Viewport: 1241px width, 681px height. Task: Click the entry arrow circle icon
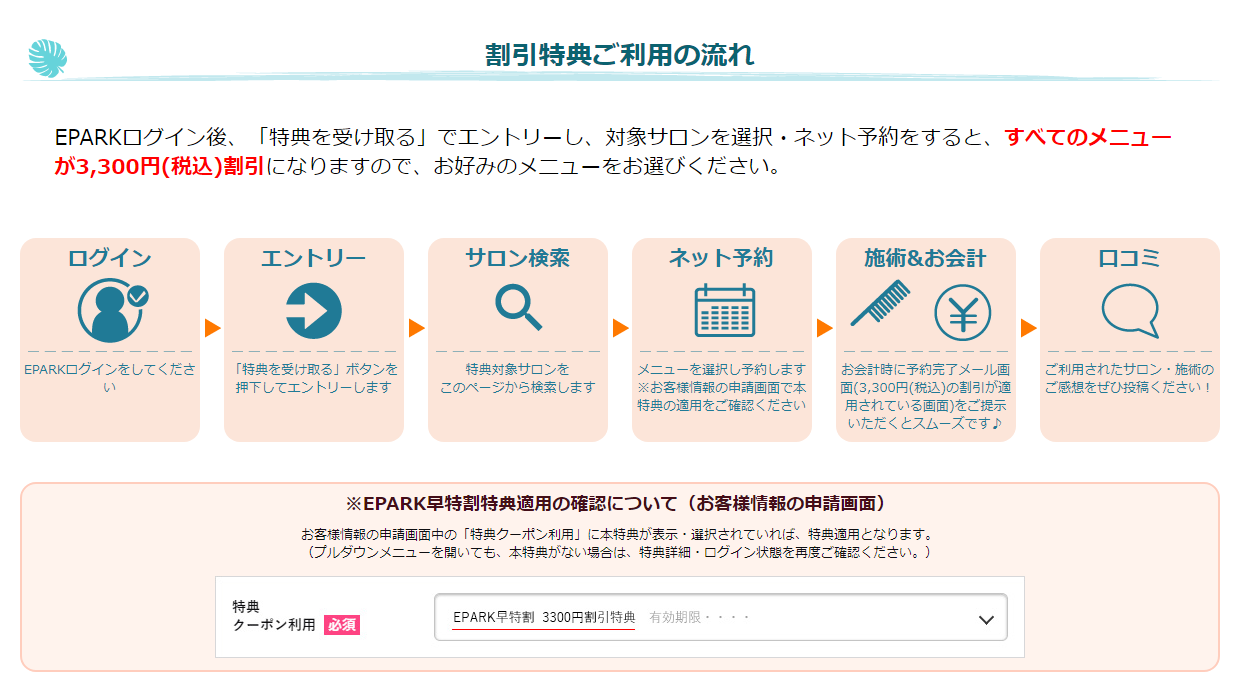click(x=314, y=311)
